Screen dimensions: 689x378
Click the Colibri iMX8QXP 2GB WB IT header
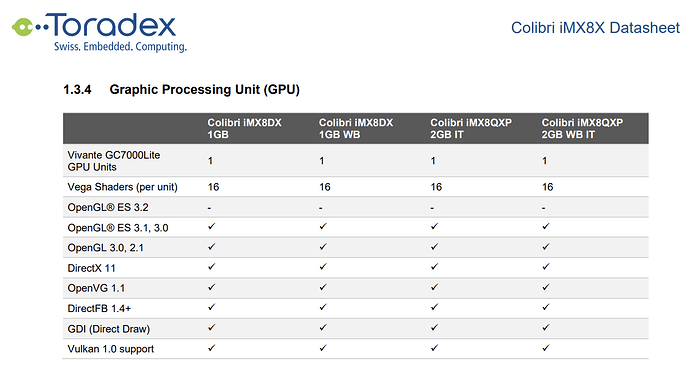point(582,128)
